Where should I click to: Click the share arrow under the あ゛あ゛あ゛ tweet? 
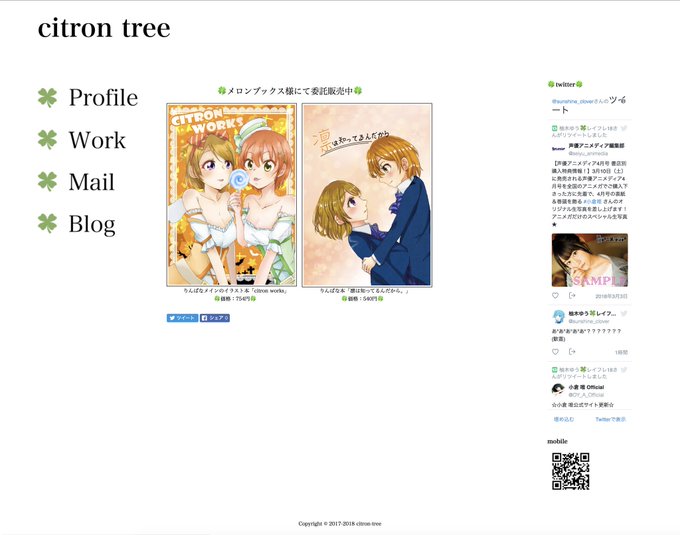tap(572, 352)
